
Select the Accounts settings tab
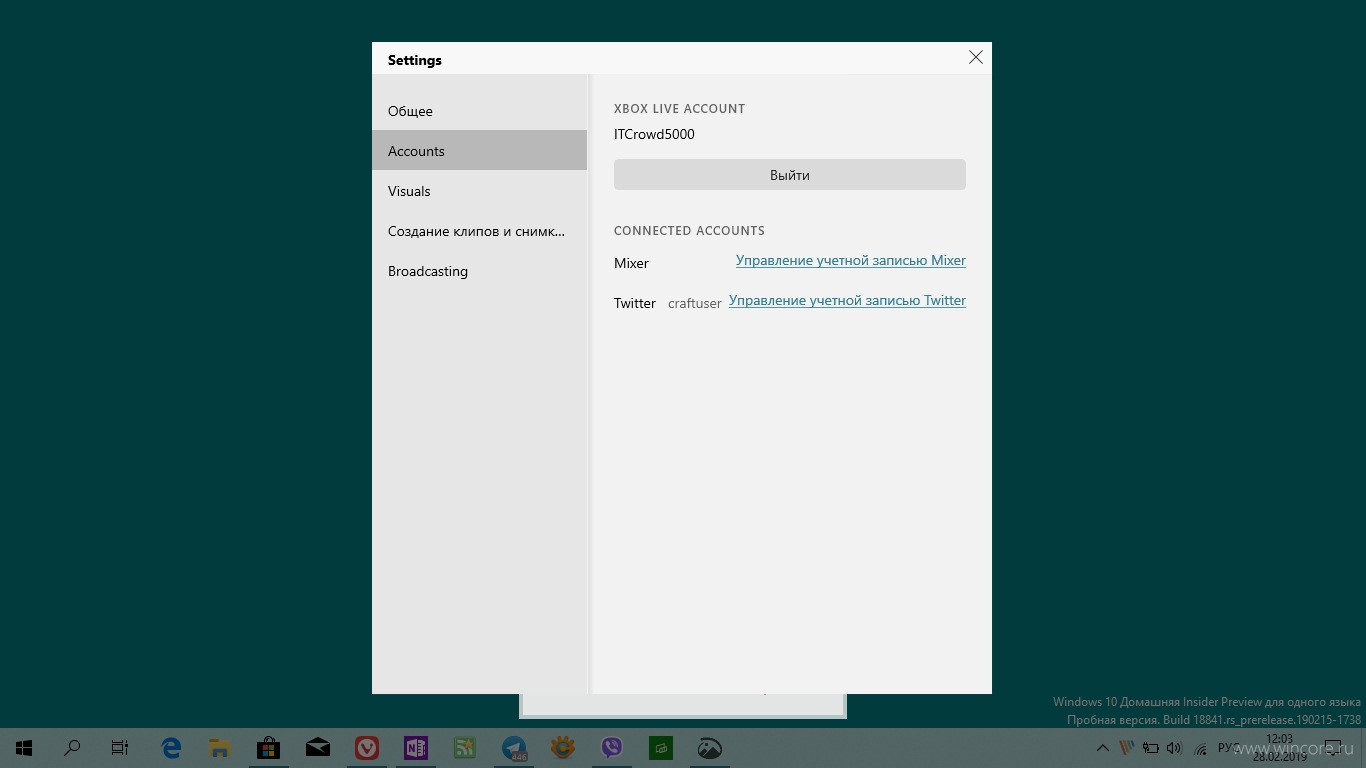point(479,151)
